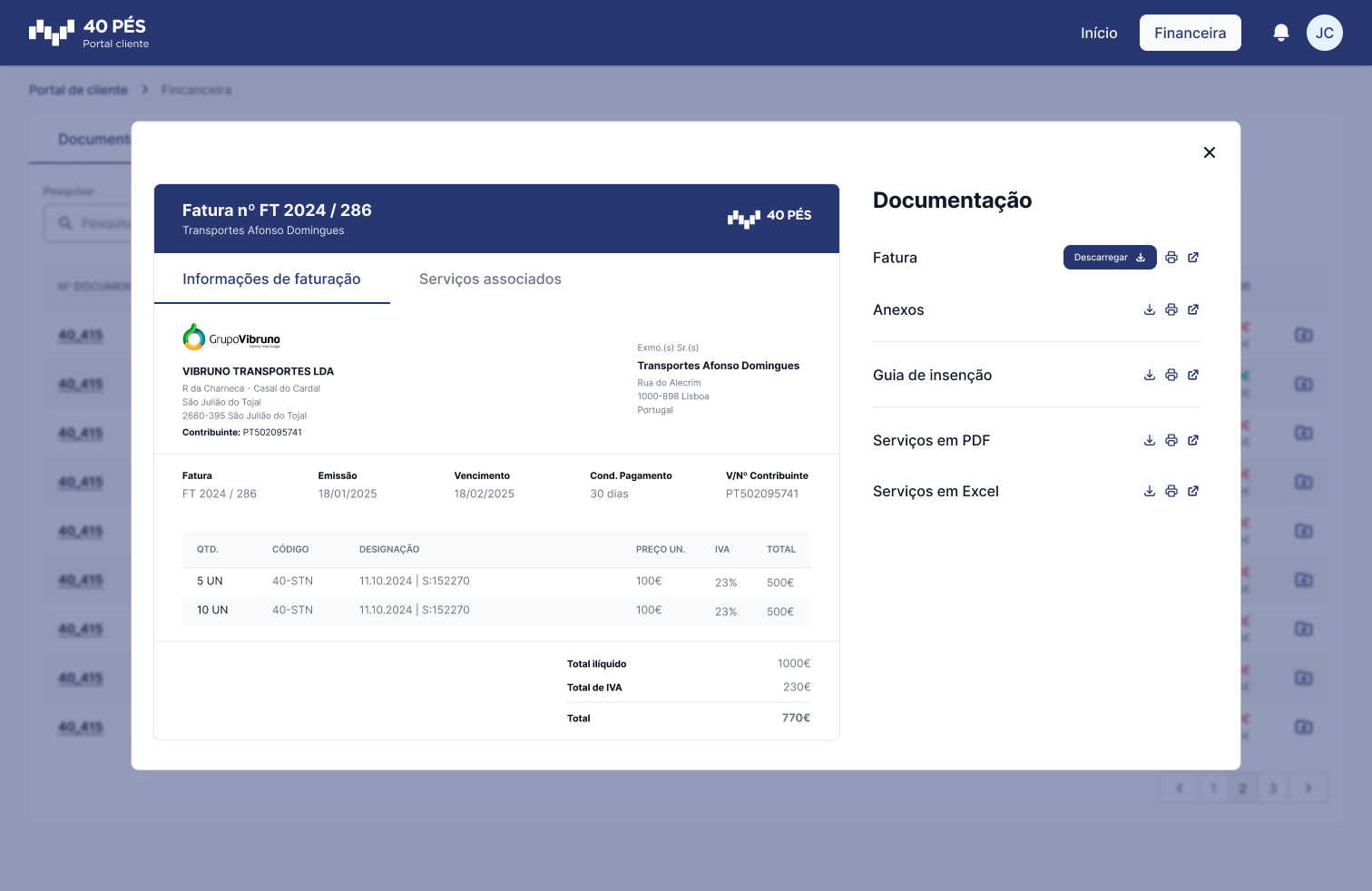Print Serviços em PDF
The width and height of the screenshot is (1372, 891).
[1171, 440]
